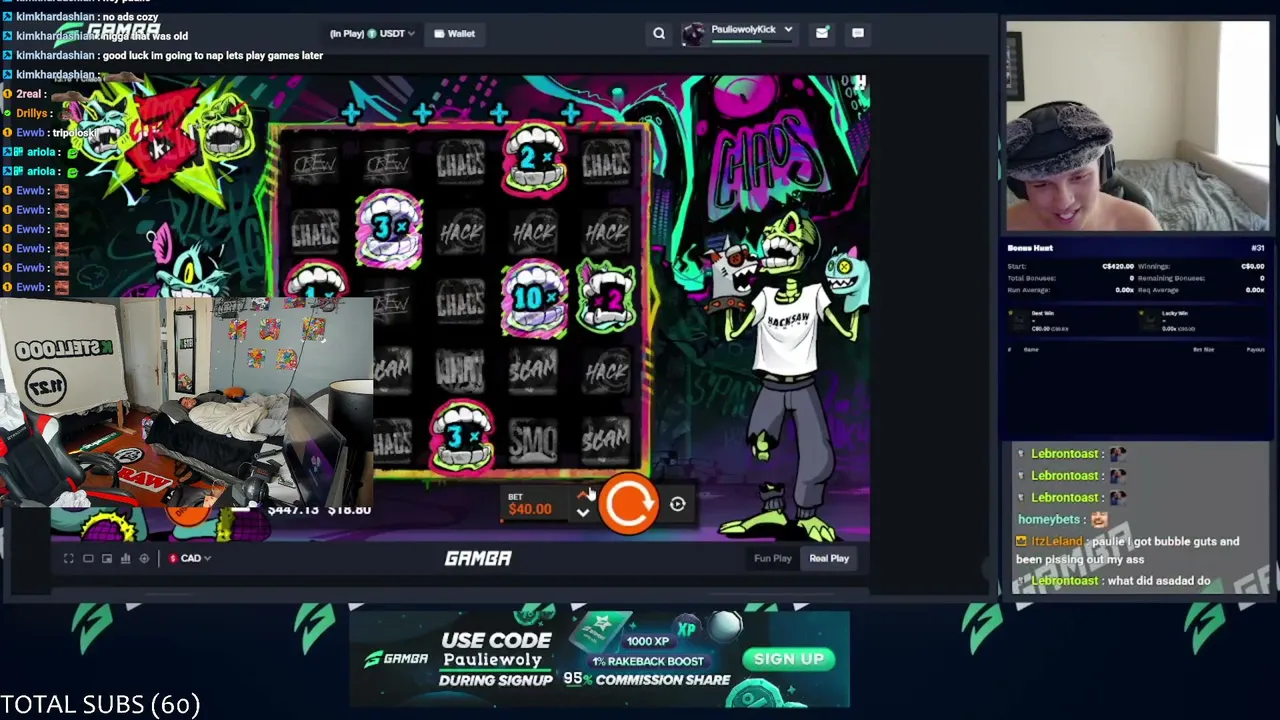The height and width of the screenshot is (720, 1280).
Task: Toggle fullscreen mode icon below the game
Action: pyautogui.click(x=69, y=558)
